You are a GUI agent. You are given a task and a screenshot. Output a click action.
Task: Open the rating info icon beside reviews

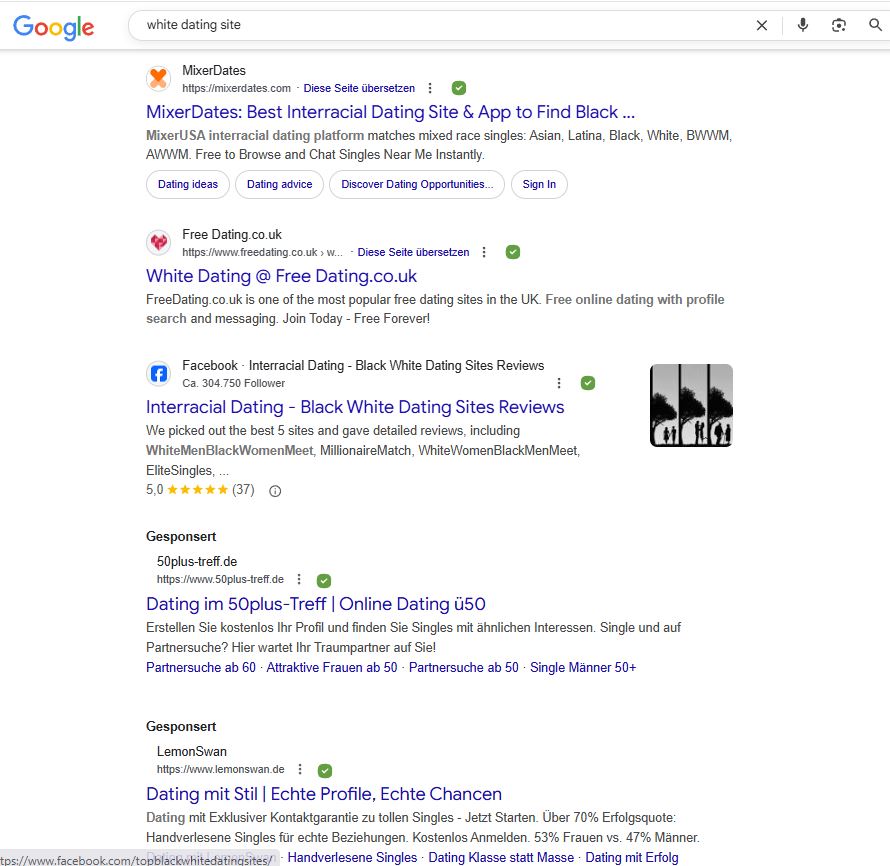pos(276,491)
